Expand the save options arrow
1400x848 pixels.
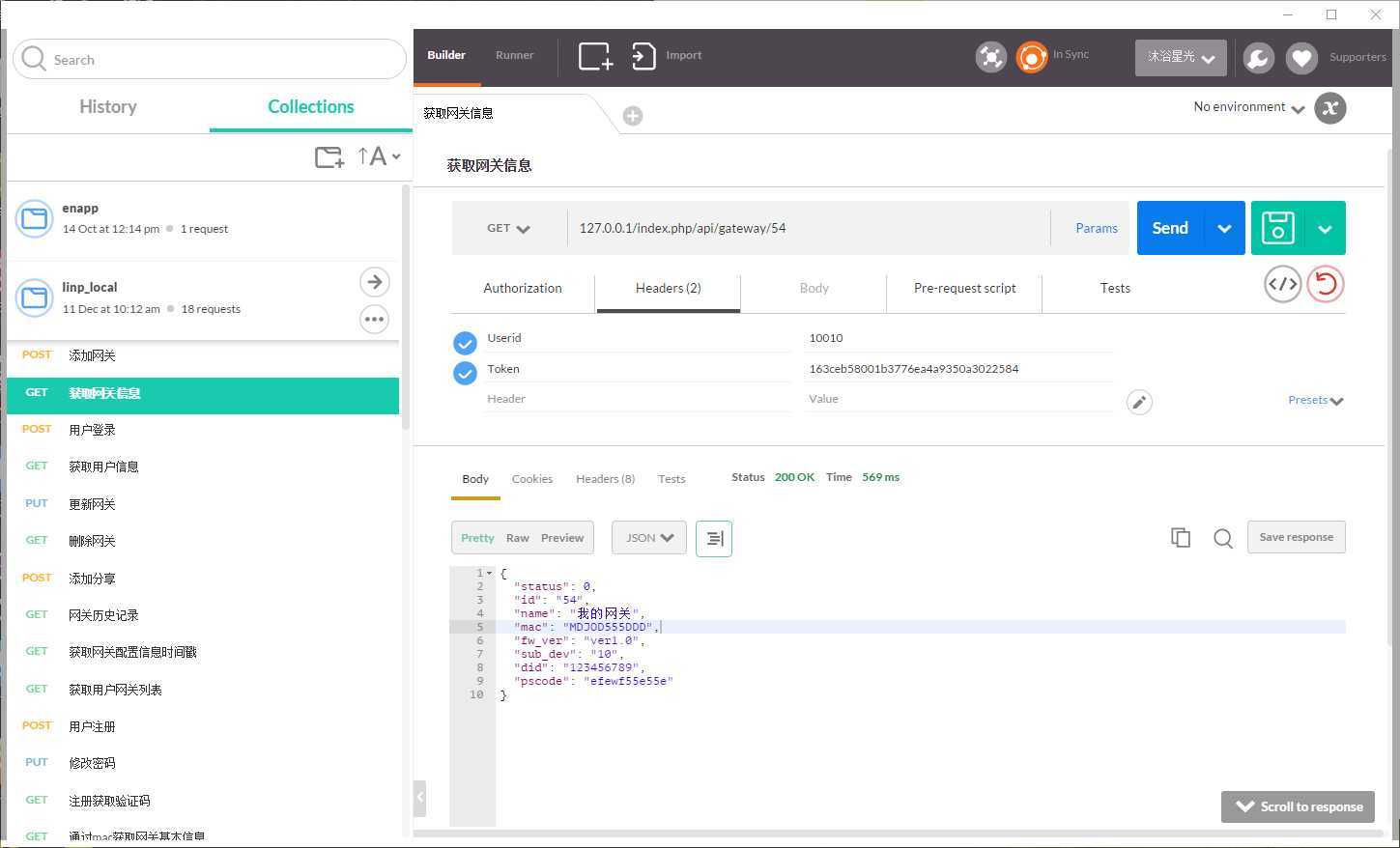pyautogui.click(x=1325, y=229)
